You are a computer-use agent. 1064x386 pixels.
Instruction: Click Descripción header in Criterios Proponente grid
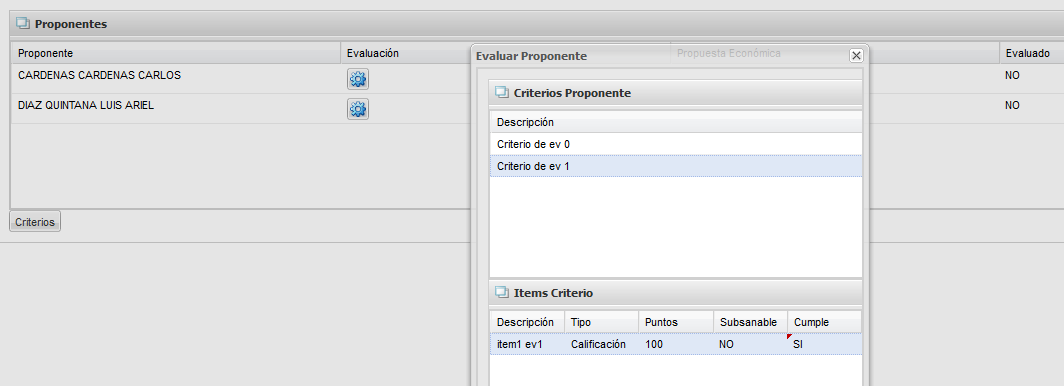pyautogui.click(x=676, y=123)
